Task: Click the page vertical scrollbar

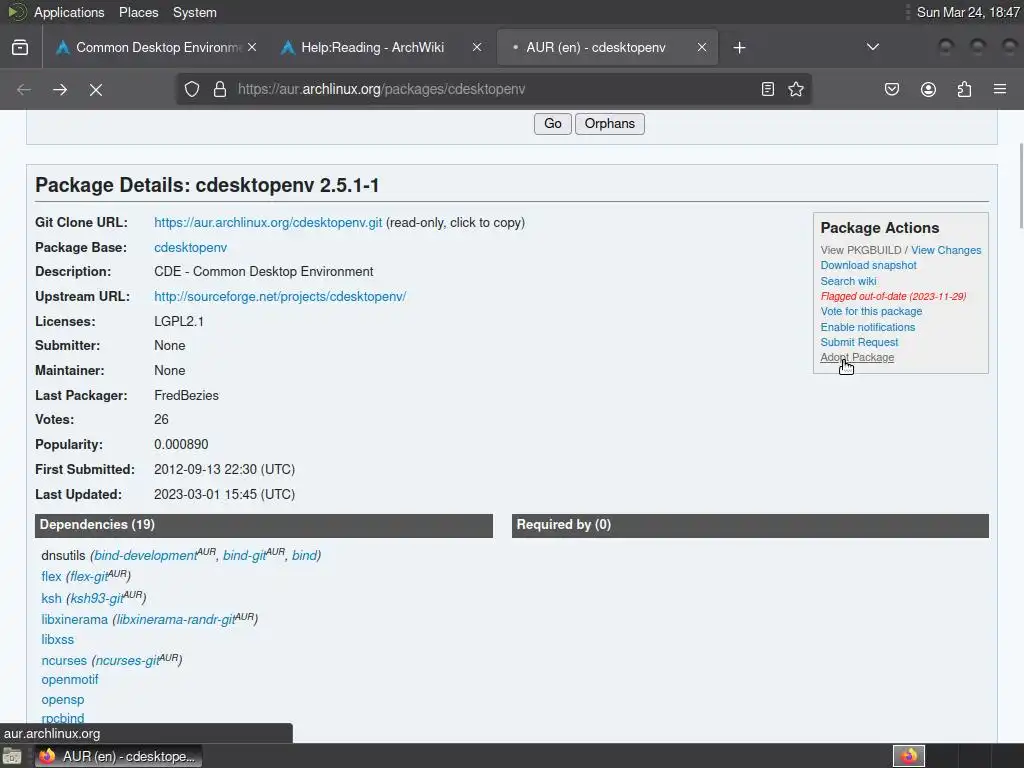Action: [x=1021, y=186]
